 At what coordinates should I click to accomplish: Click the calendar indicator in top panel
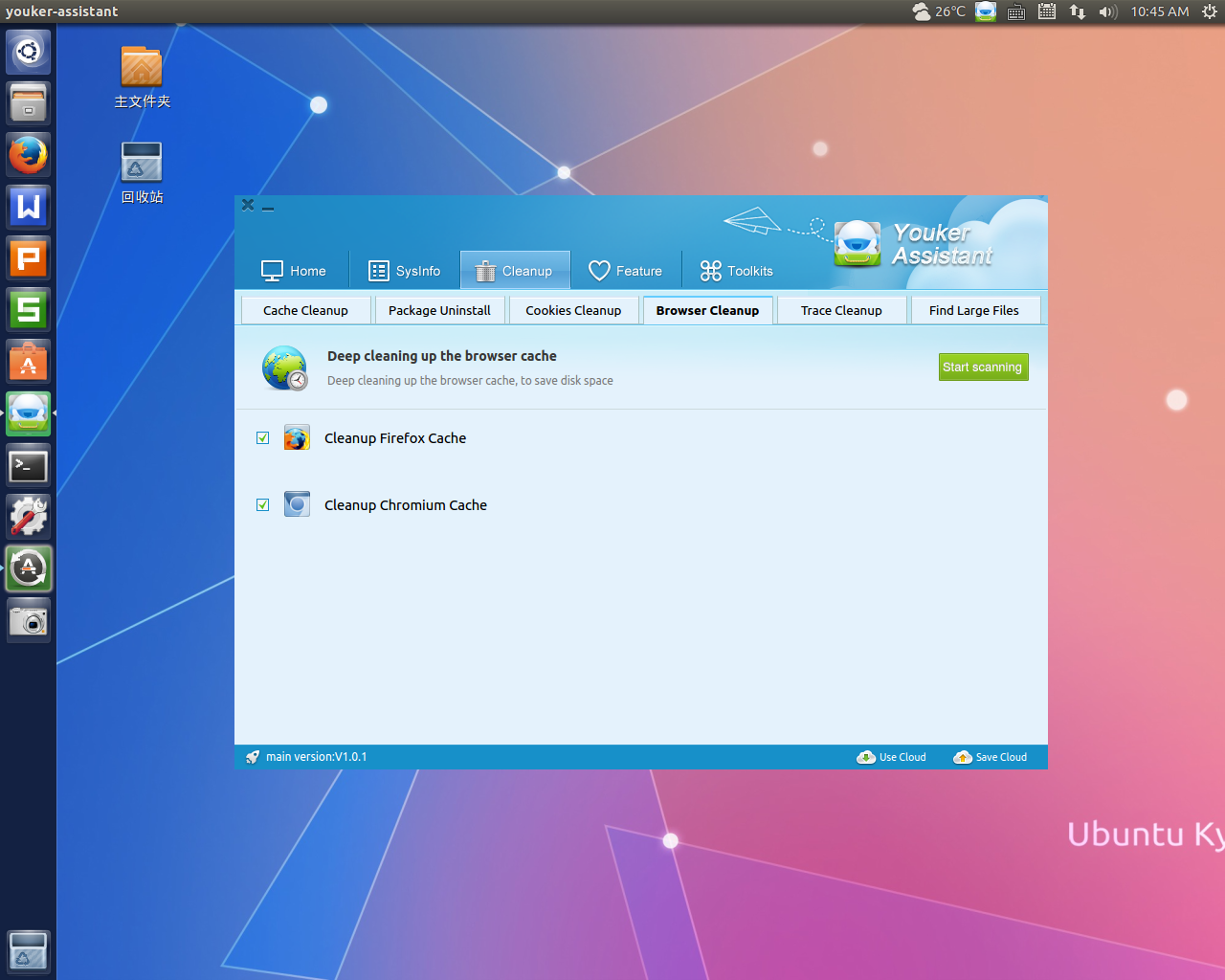coord(1047,11)
